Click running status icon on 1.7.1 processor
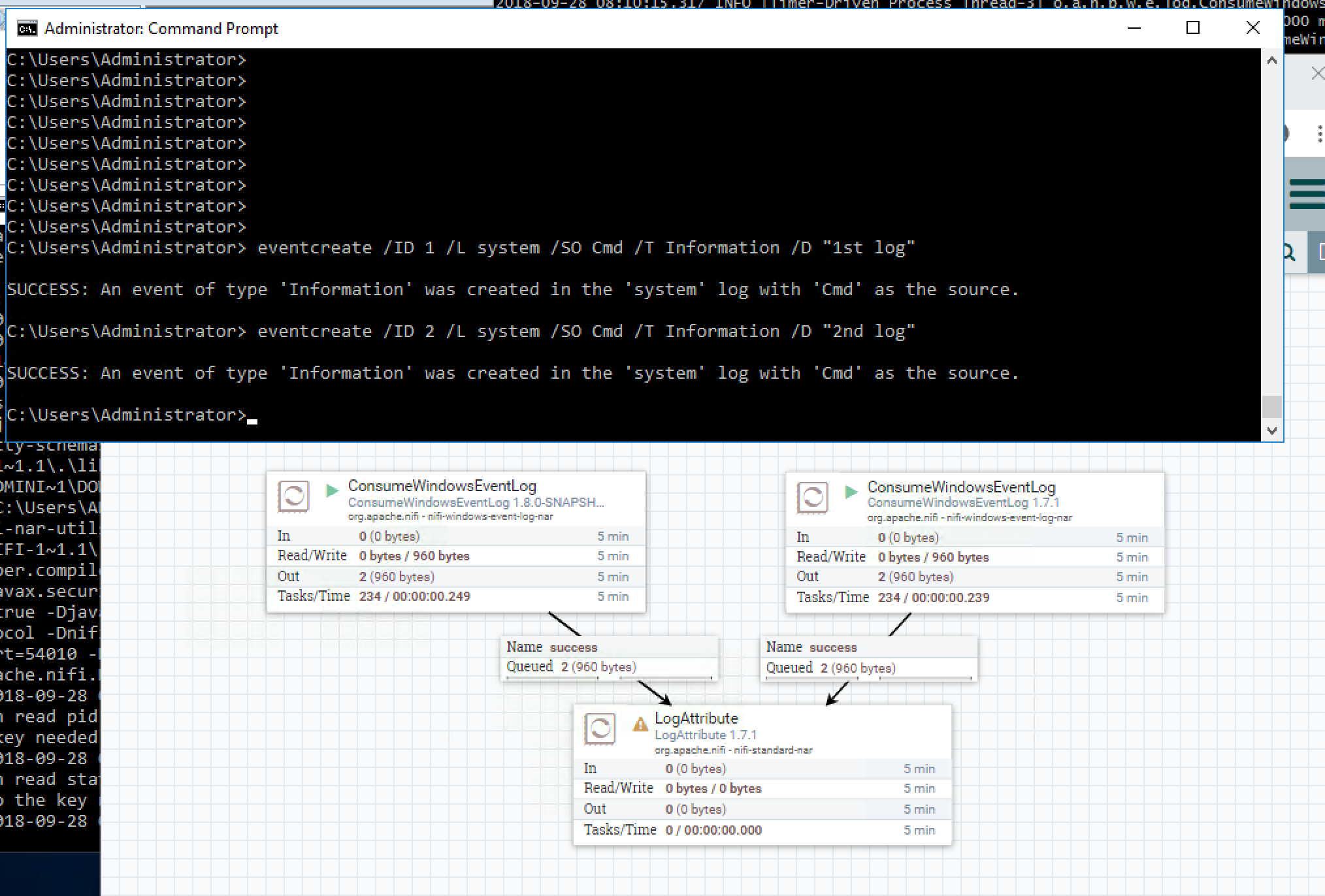 click(x=851, y=491)
